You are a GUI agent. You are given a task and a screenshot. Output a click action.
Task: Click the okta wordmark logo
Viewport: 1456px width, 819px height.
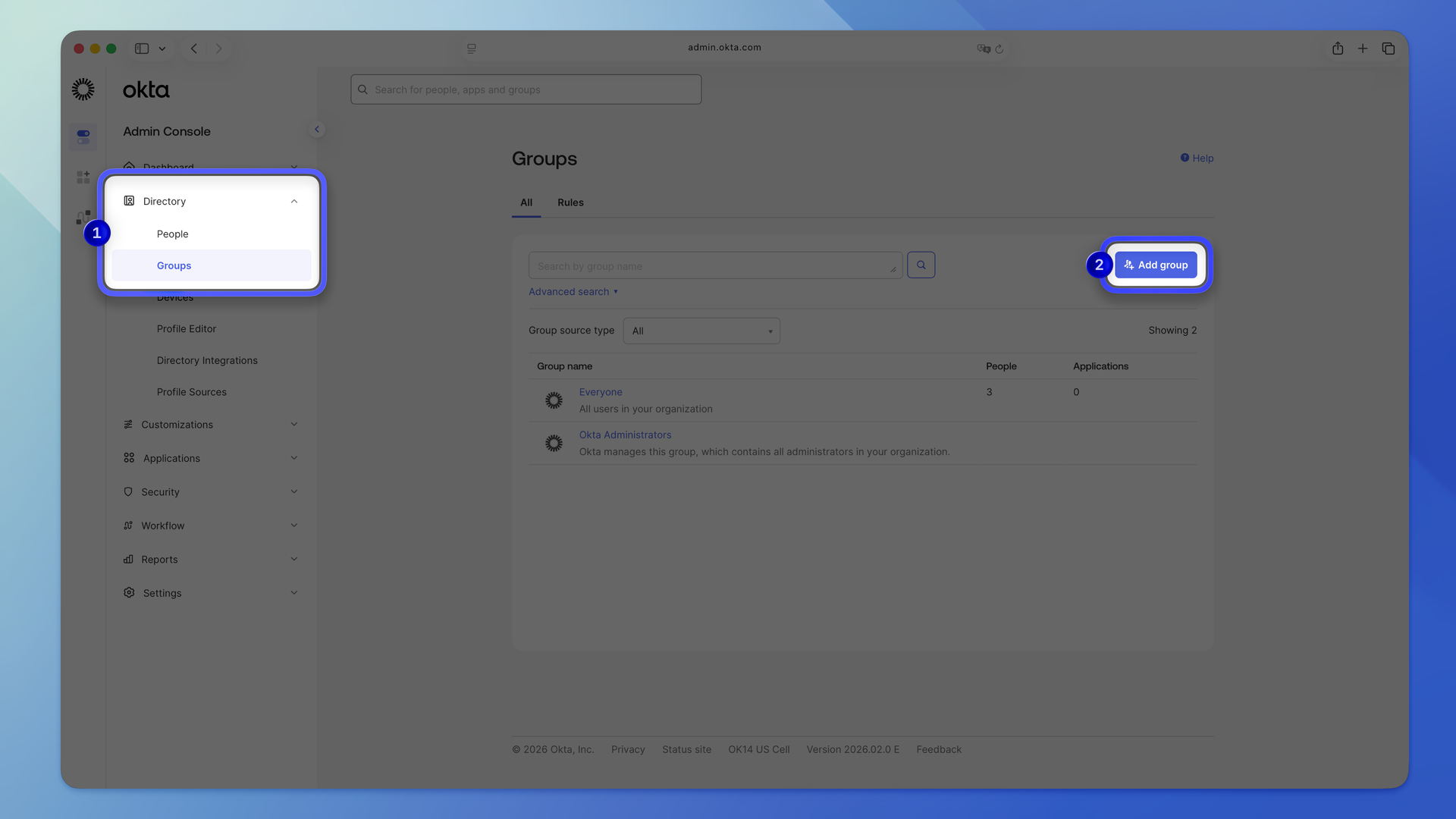(146, 89)
